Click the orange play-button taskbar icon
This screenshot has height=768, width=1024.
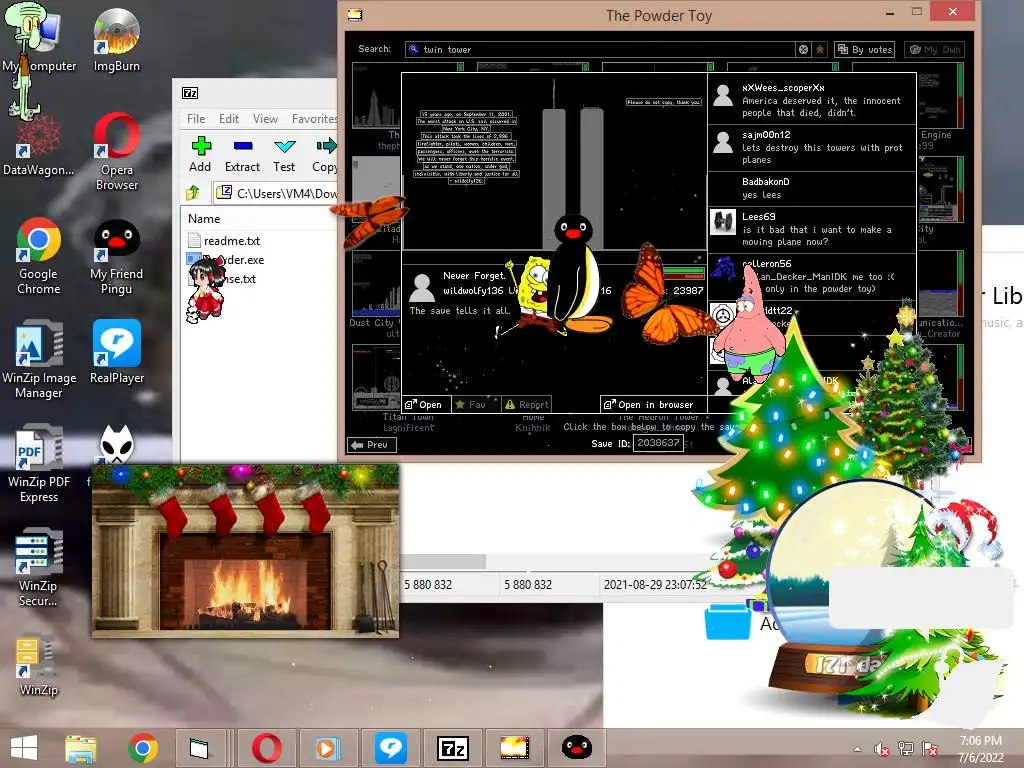328,748
